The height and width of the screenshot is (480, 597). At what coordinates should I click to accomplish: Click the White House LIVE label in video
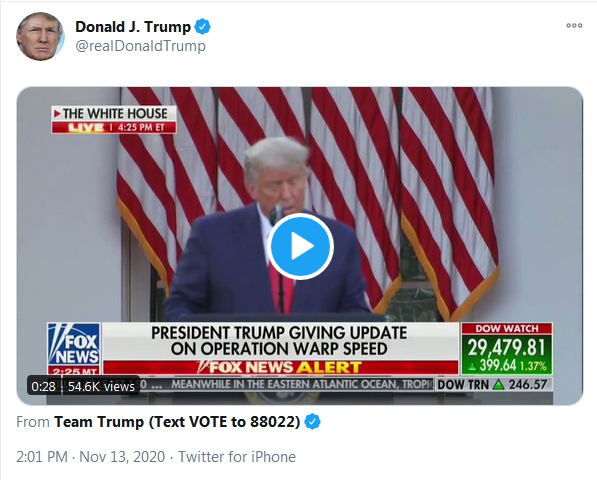coord(114,120)
